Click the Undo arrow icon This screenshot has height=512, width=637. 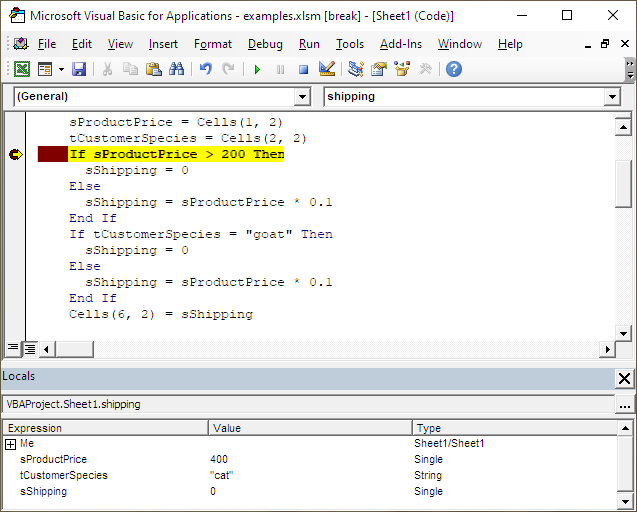point(206,69)
